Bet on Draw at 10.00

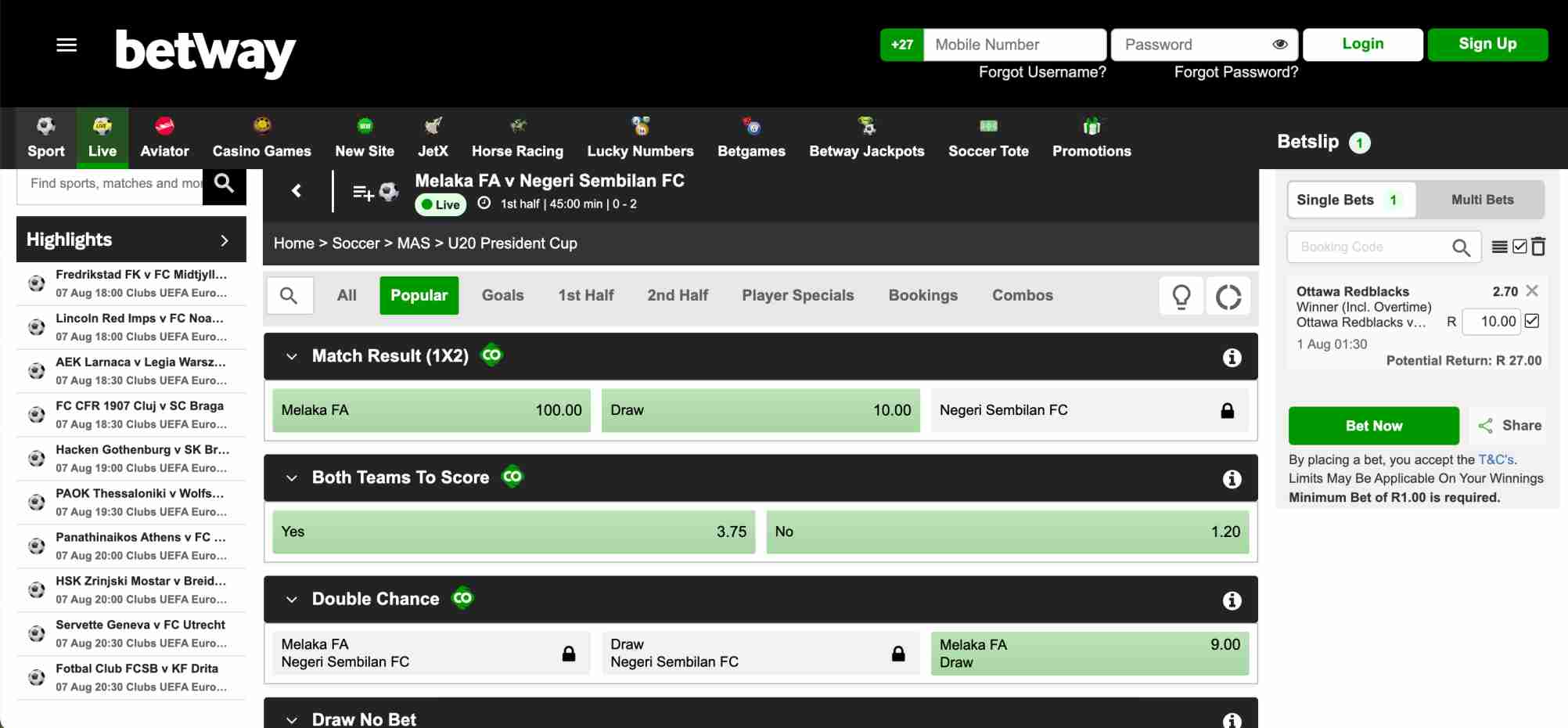pyautogui.click(x=761, y=410)
